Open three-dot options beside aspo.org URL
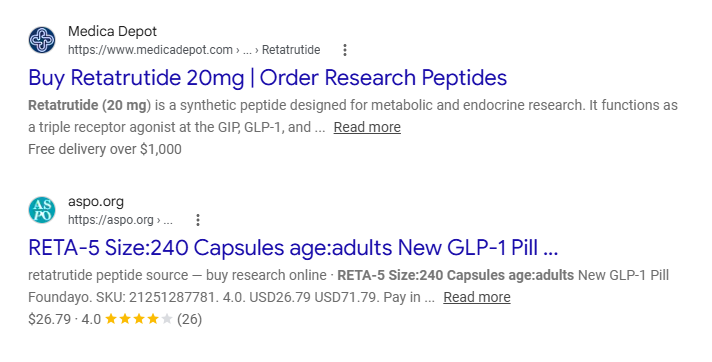712x362 pixels. 198,220
